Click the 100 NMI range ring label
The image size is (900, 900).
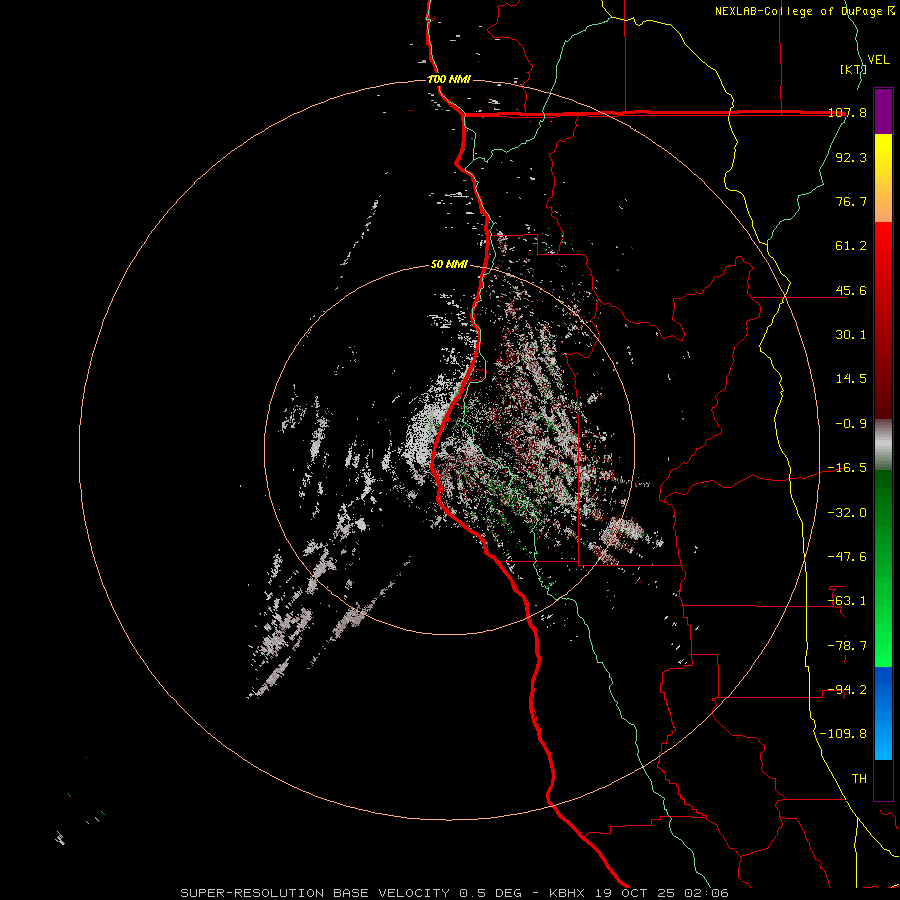pos(449,79)
